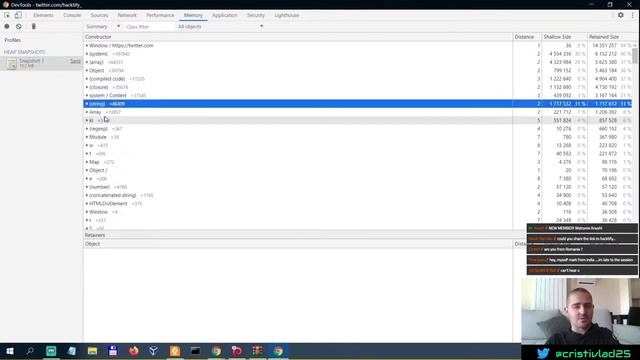Viewport: 640px width, 360px height.
Task: Toggle the device toolbar icon
Action: coord(18,15)
